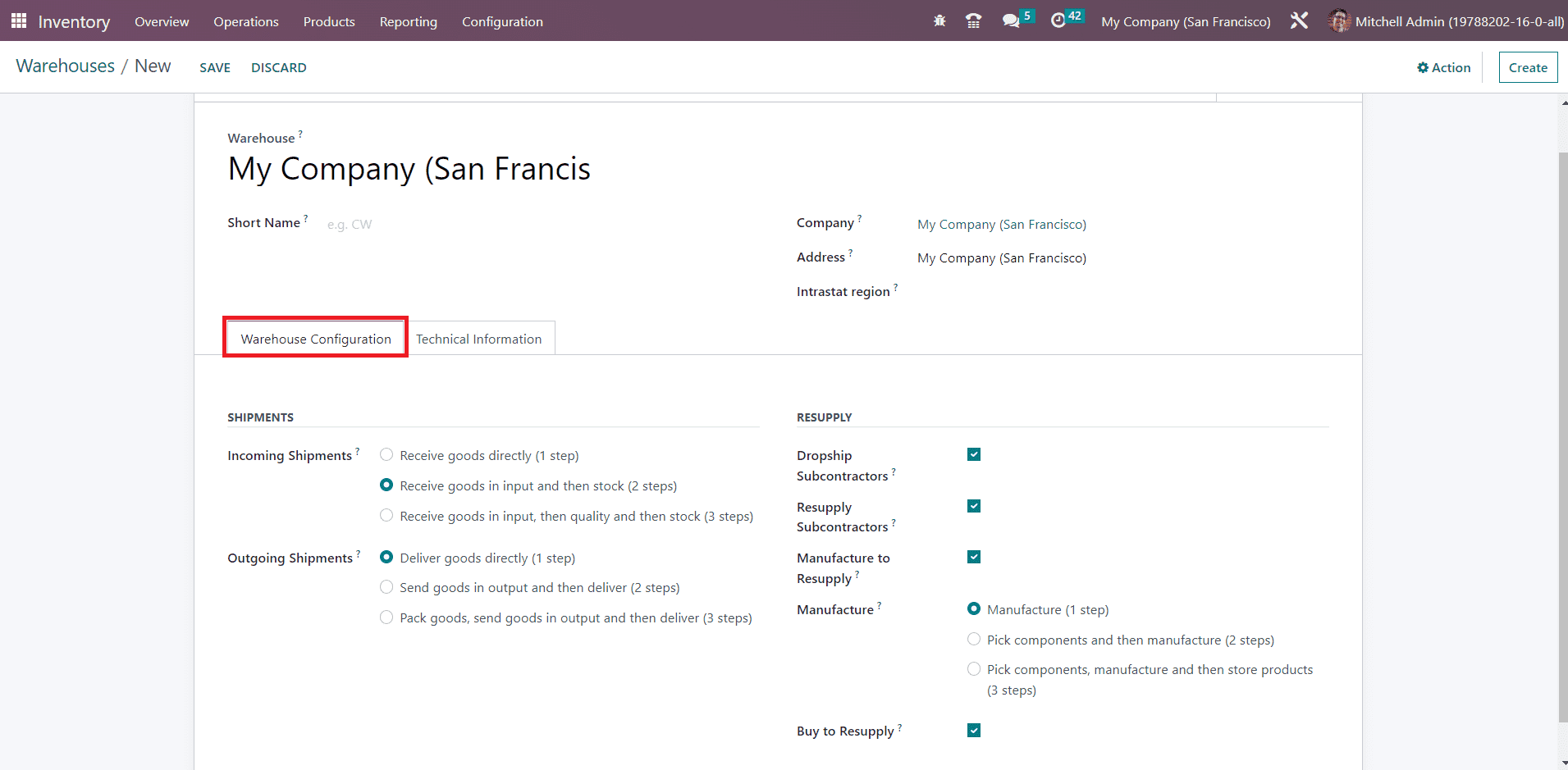The width and height of the screenshot is (1568, 770).
Task: Expand the Configuration menu
Action: [x=502, y=21]
